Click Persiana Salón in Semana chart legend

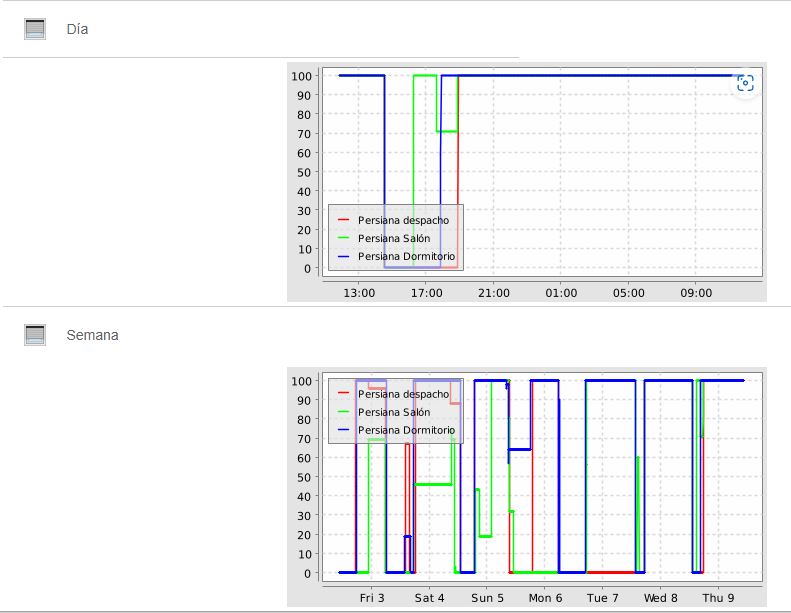pyautogui.click(x=394, y=412)
